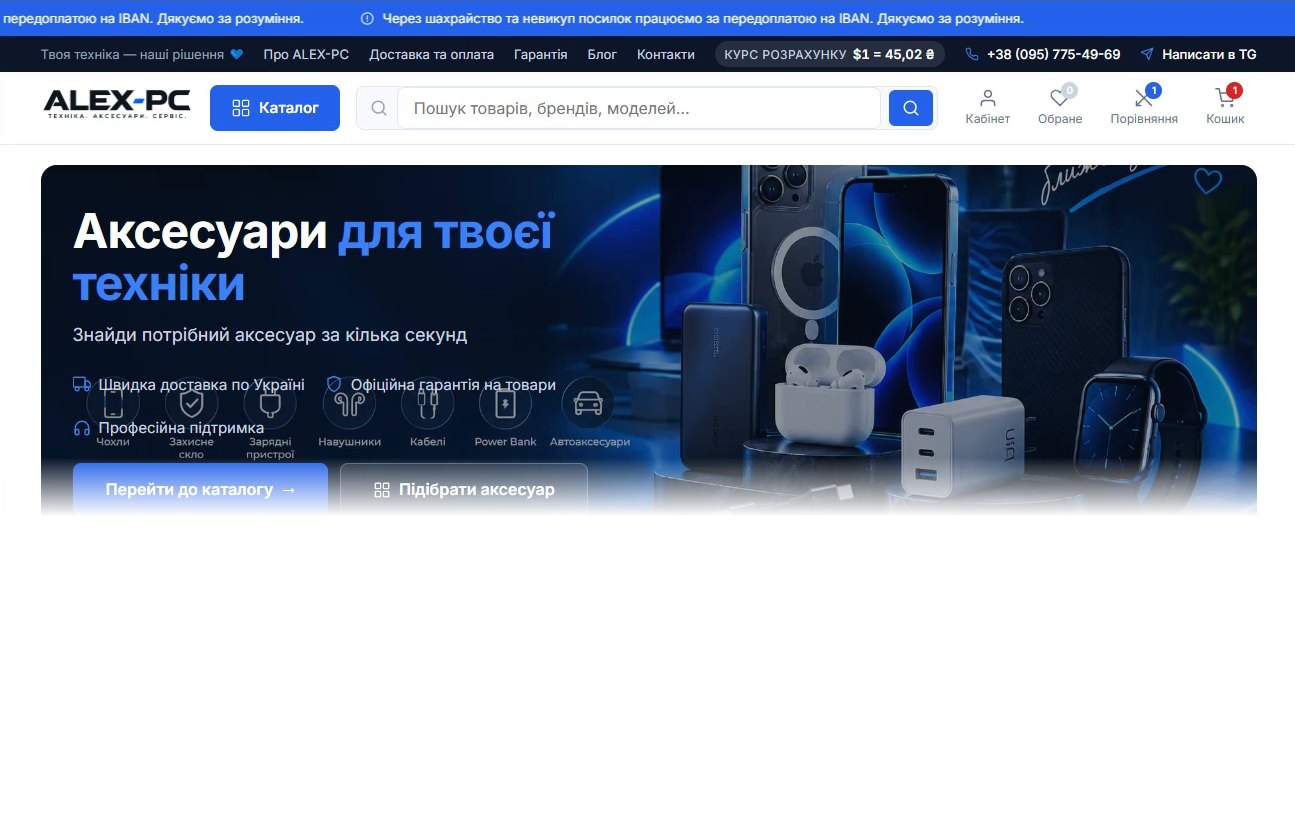Click the phone number +38 (095) 775-49-69
This screenshot has height=826, width=1295.
tap(1043, 54)
